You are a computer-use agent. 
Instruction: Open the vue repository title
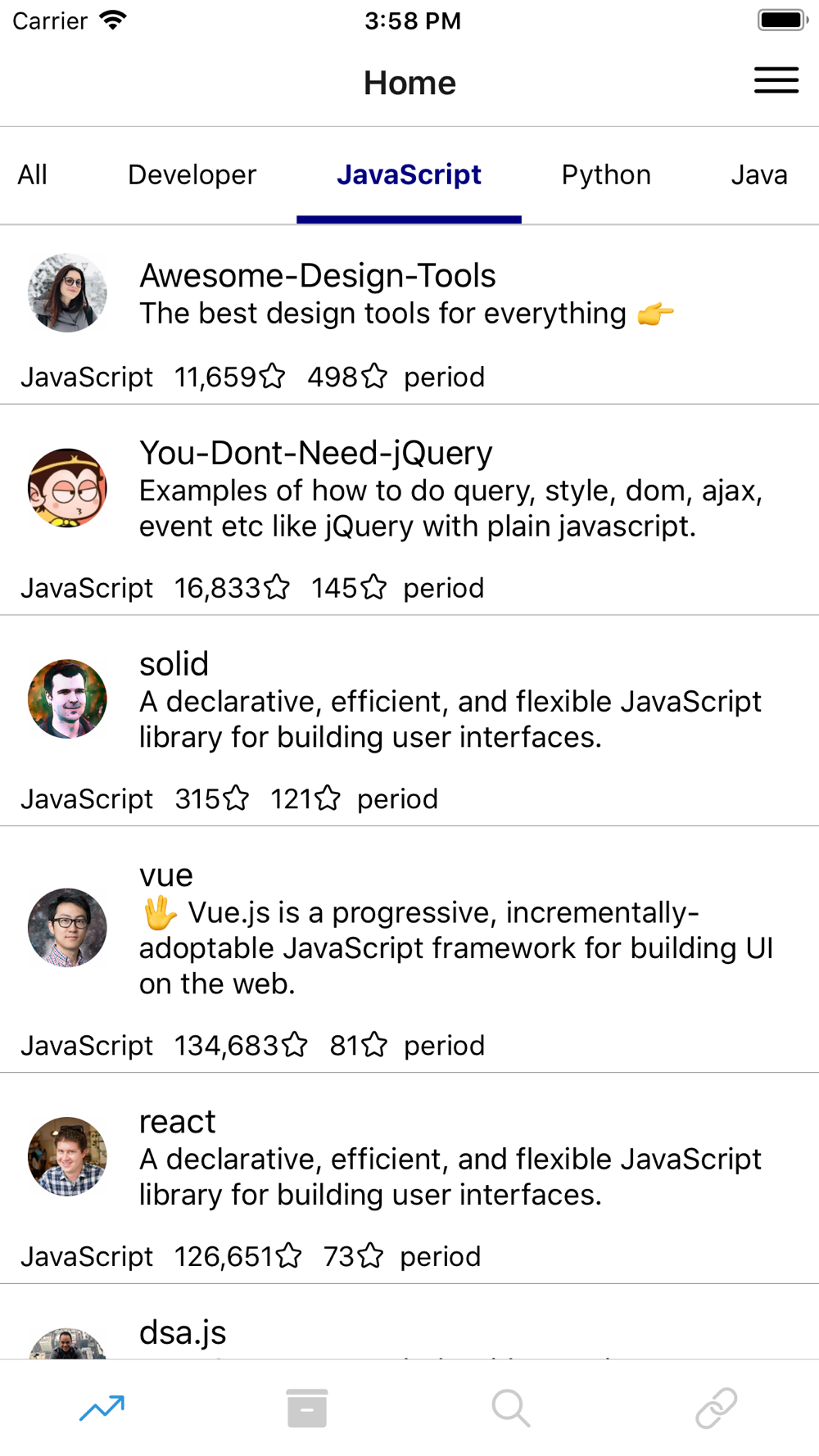[x=166, y=875]
